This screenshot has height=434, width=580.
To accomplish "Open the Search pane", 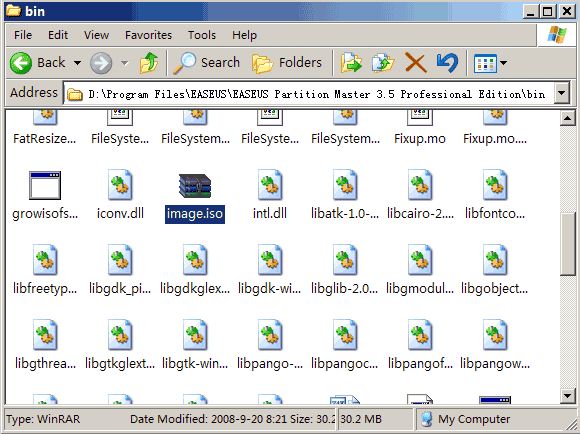I will point(206,63).
